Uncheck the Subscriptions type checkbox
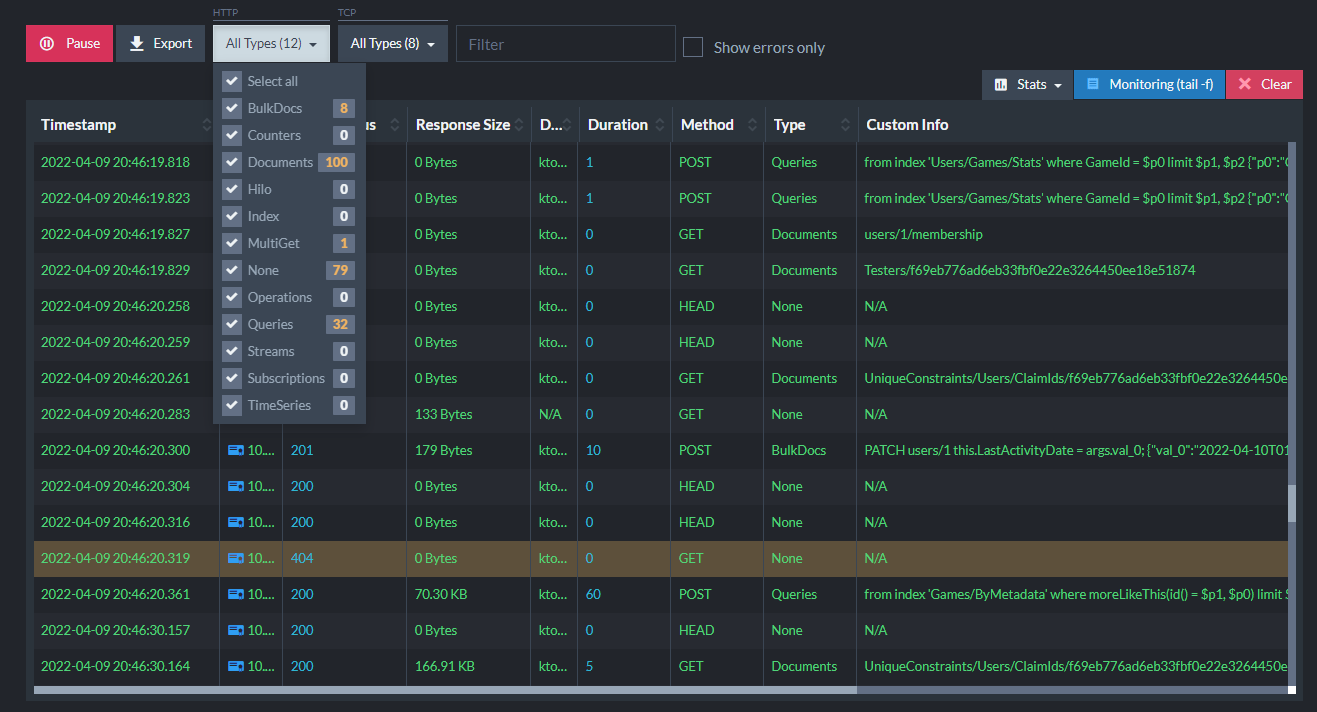 pyautogui.click(x=232, y=378)
